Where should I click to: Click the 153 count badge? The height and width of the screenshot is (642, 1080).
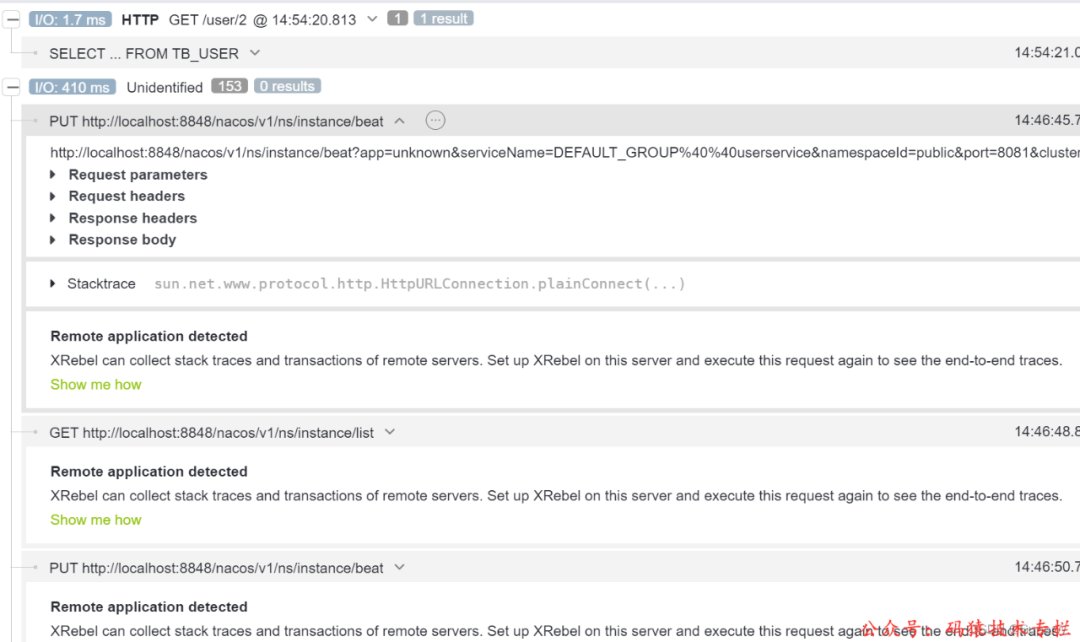(x=229, y=86)
